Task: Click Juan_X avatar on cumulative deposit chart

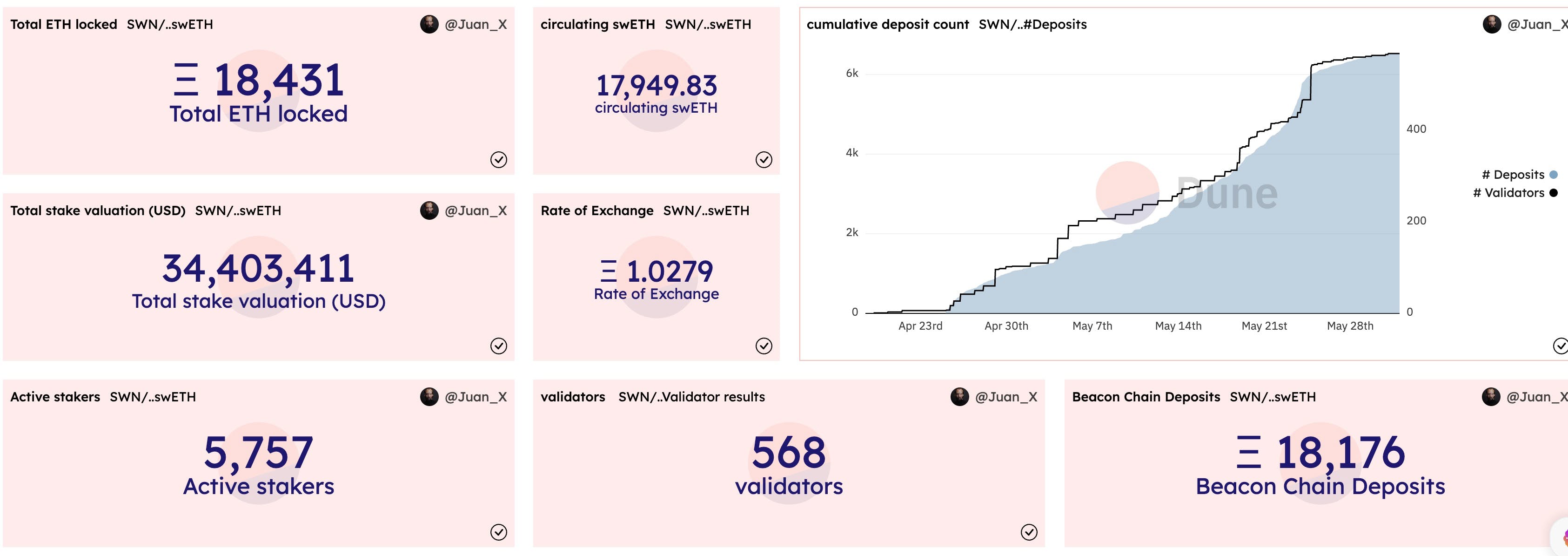Action: 1491,24
